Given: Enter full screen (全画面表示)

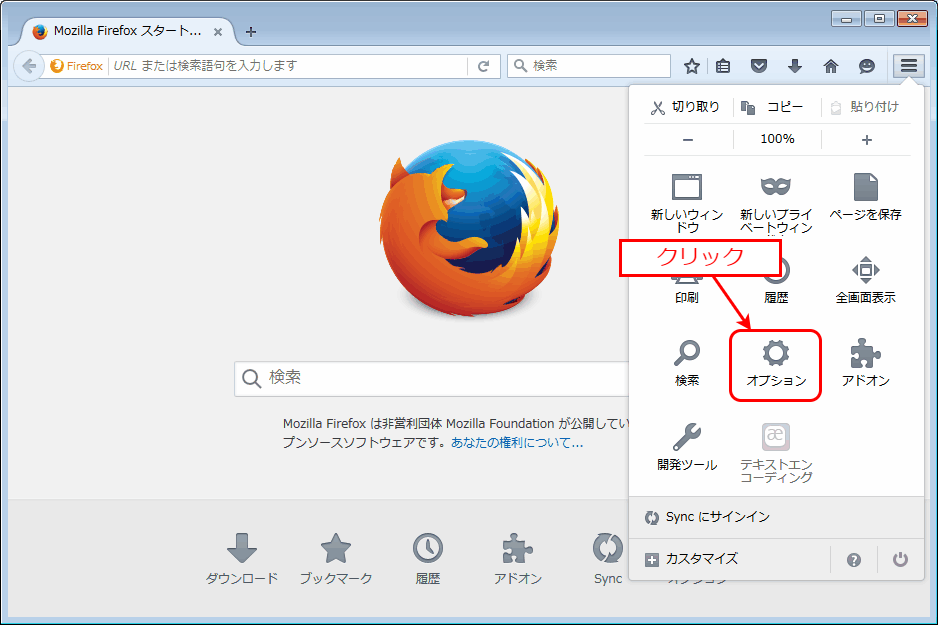Looking at the screenshot, I should tap(865, 280).
